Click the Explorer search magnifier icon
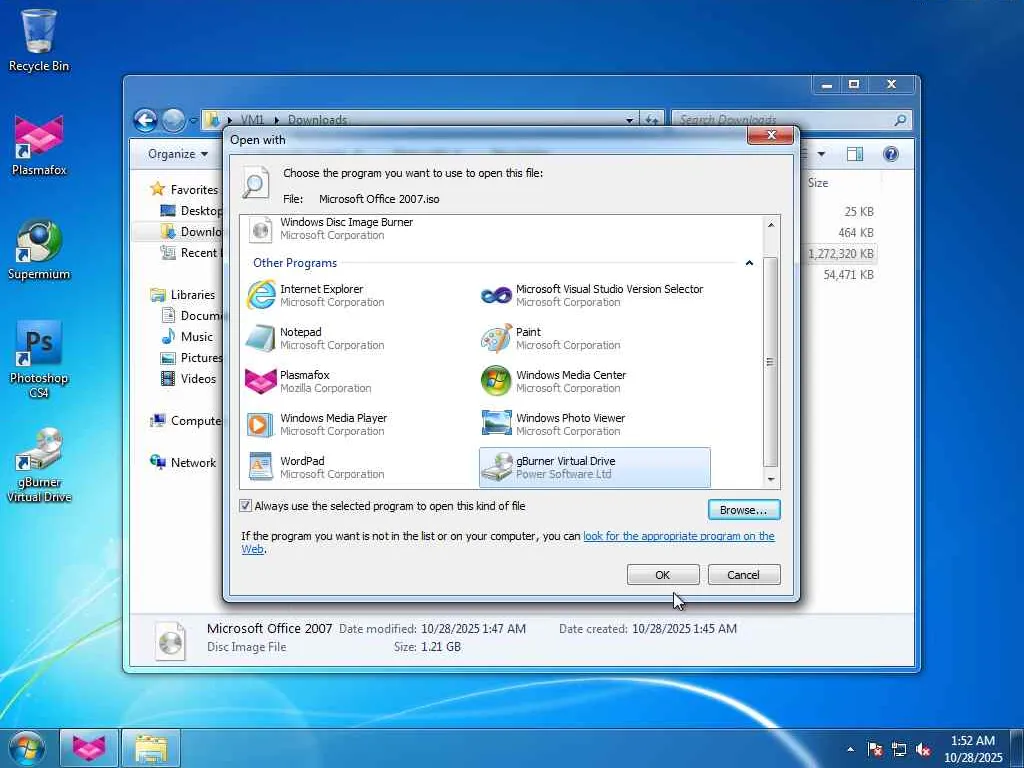Viewport: 1024px width, 768px height. [x=900, y=120]
